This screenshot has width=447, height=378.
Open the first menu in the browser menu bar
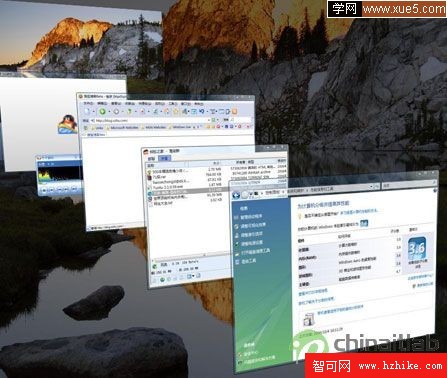point(88,104)
